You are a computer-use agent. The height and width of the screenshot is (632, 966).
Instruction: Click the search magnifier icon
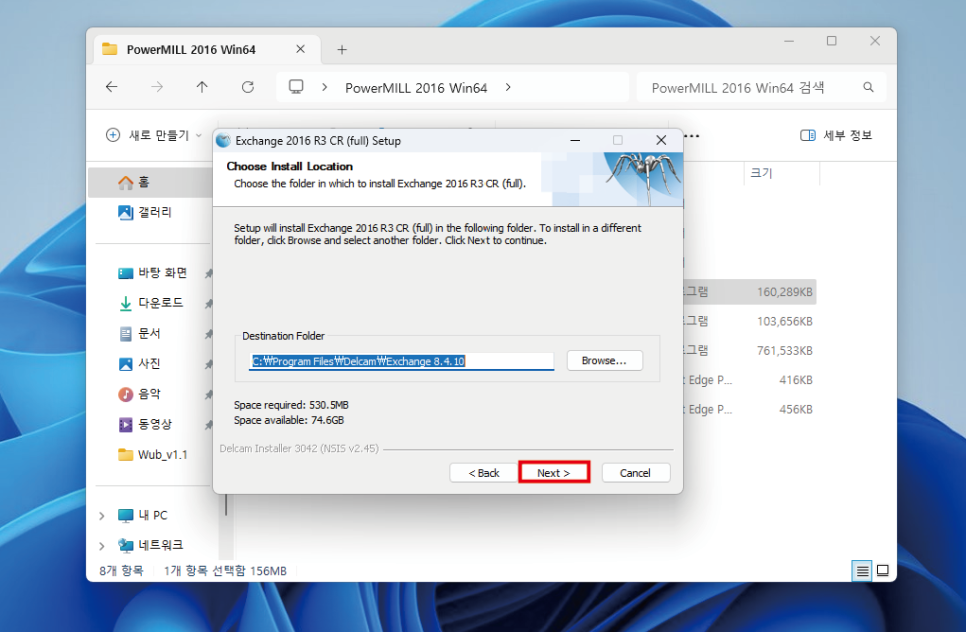868,87
